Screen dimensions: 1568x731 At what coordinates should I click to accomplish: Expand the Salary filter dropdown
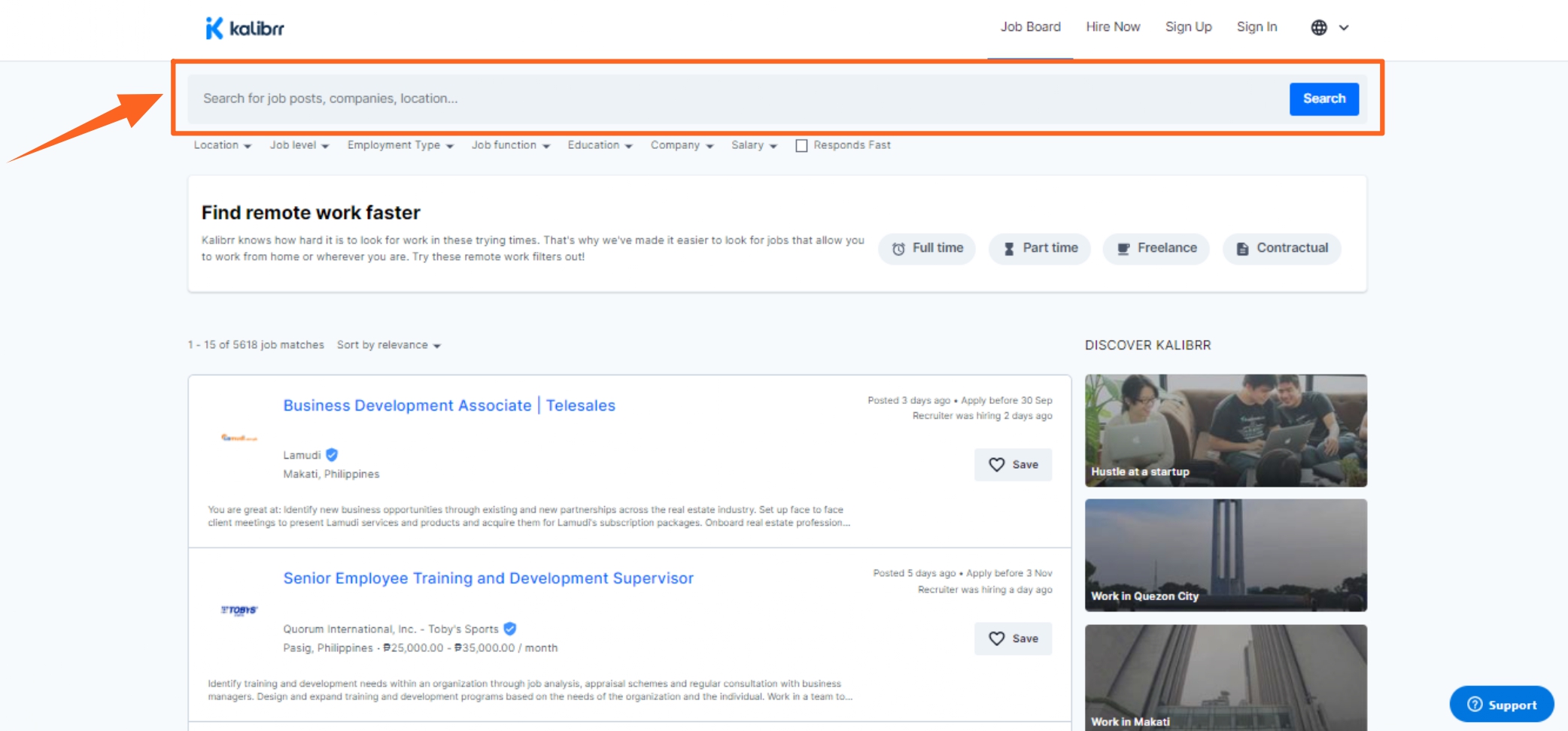[x=754, y=145]
